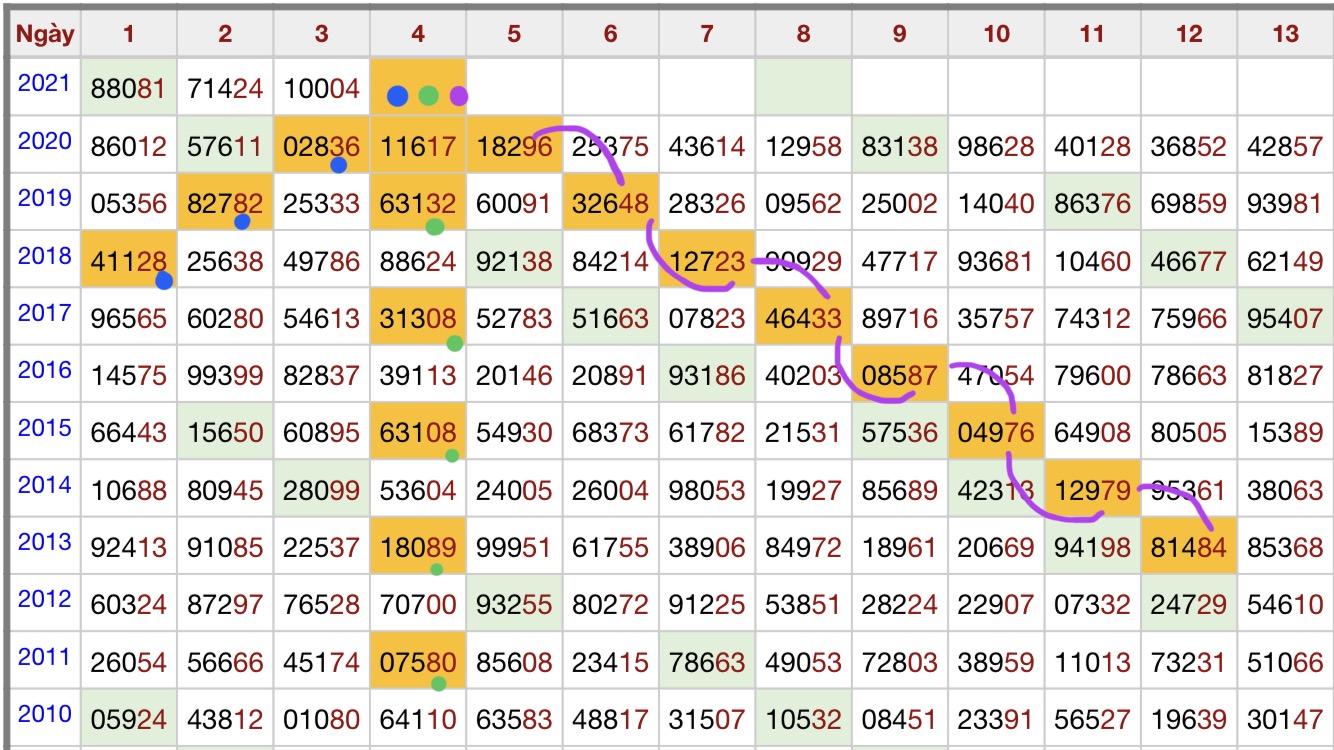
Task: Open the 2019 year link
Action: [45, 198]
